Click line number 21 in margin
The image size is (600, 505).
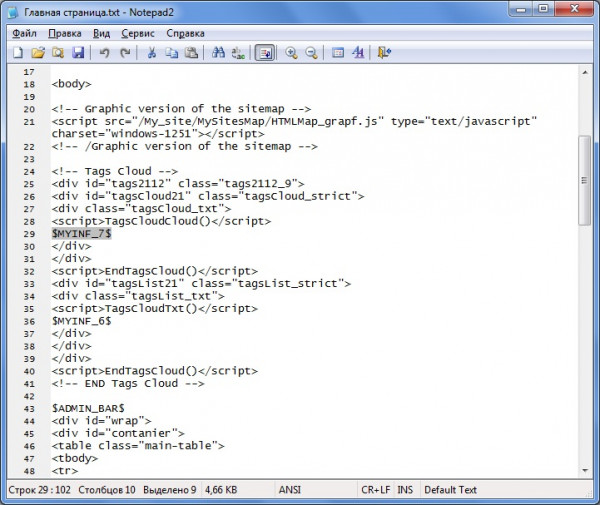pos(29,122)
